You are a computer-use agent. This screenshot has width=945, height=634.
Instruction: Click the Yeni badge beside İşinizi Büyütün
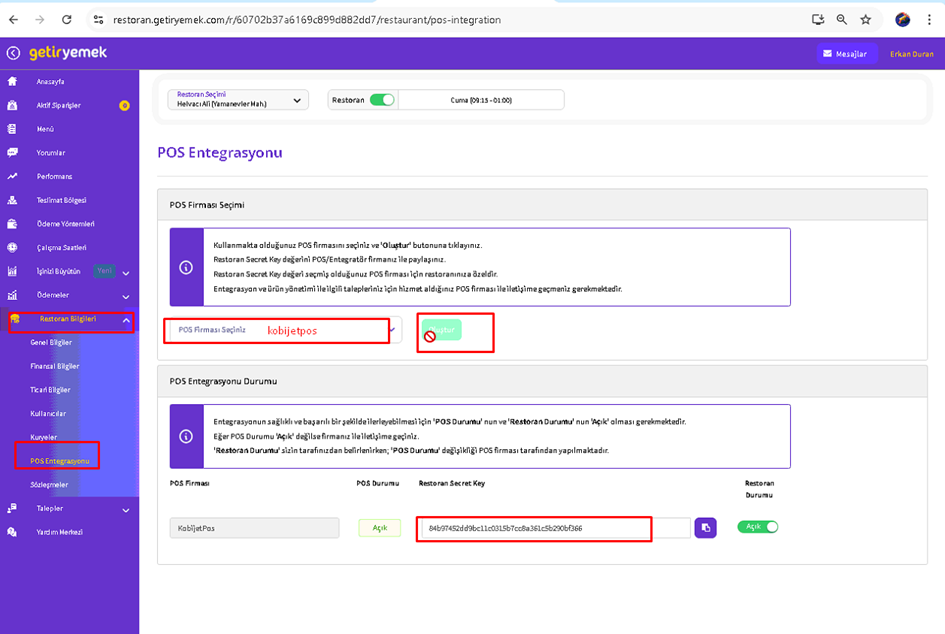pyautogui.click(x=104, y=271)
